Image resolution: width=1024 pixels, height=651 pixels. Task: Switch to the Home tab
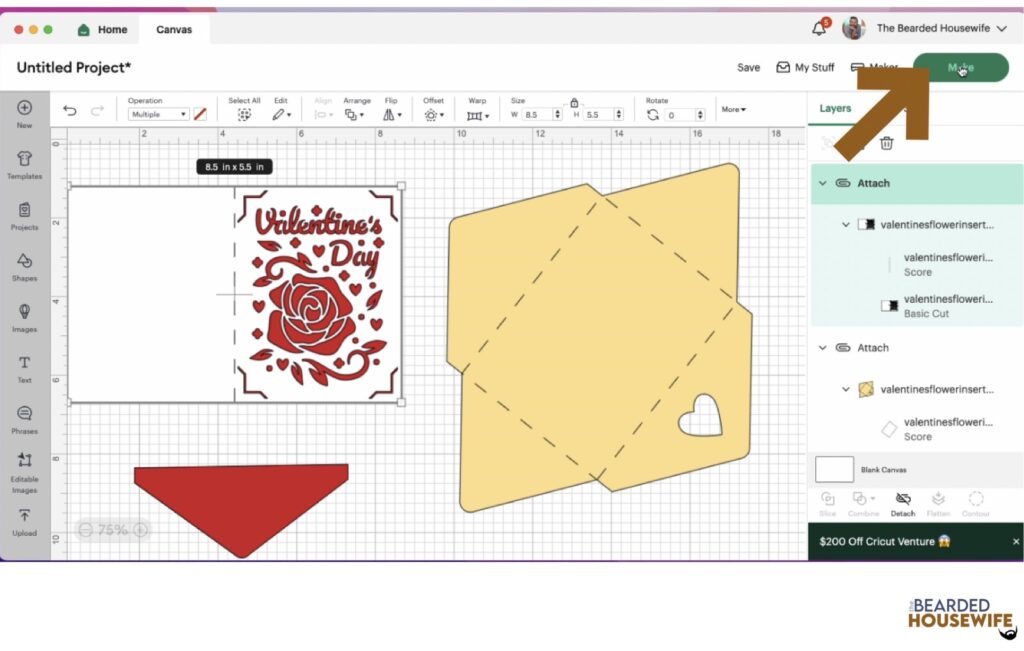coord(103,29)
